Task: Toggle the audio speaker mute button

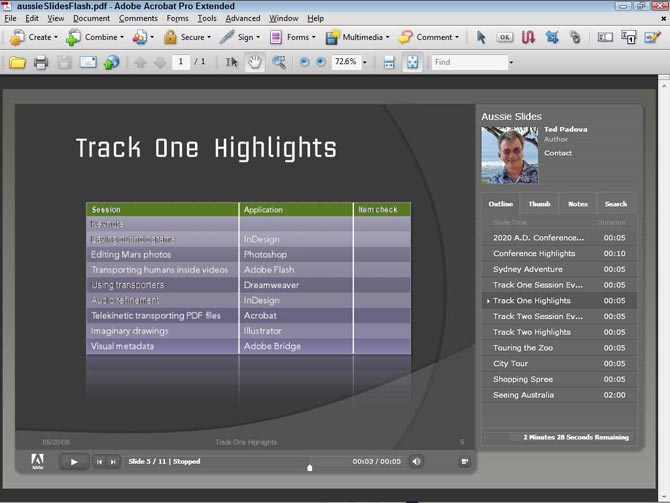Action: pyautogui.click(x=416, y=461)
